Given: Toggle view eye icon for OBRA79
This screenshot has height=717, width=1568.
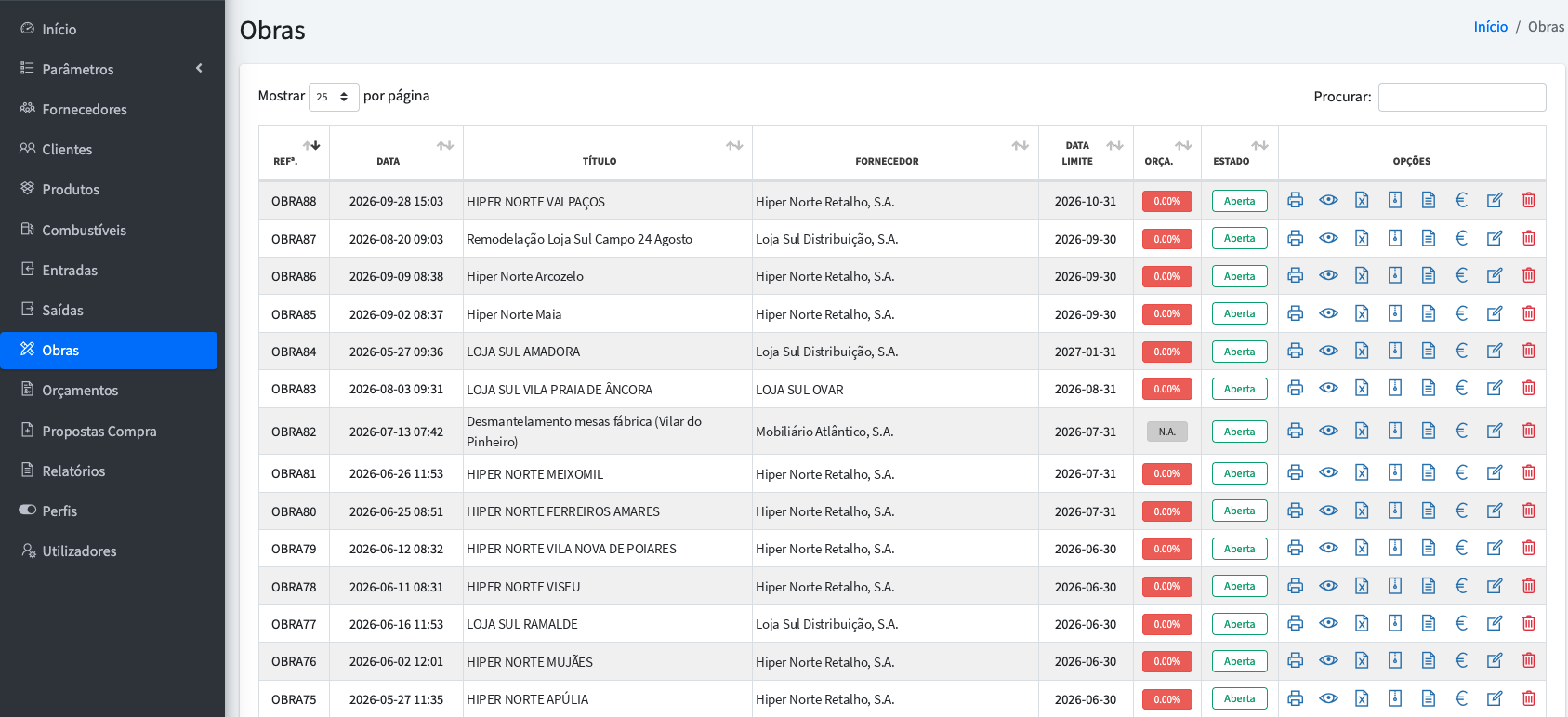Looking at the screenshot, I should (x=1328, y=548).
